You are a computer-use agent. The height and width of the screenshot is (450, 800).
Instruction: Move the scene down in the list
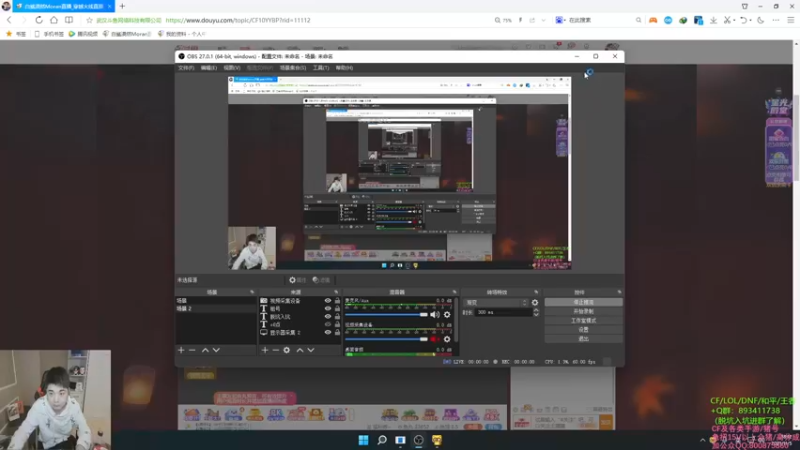216,350
